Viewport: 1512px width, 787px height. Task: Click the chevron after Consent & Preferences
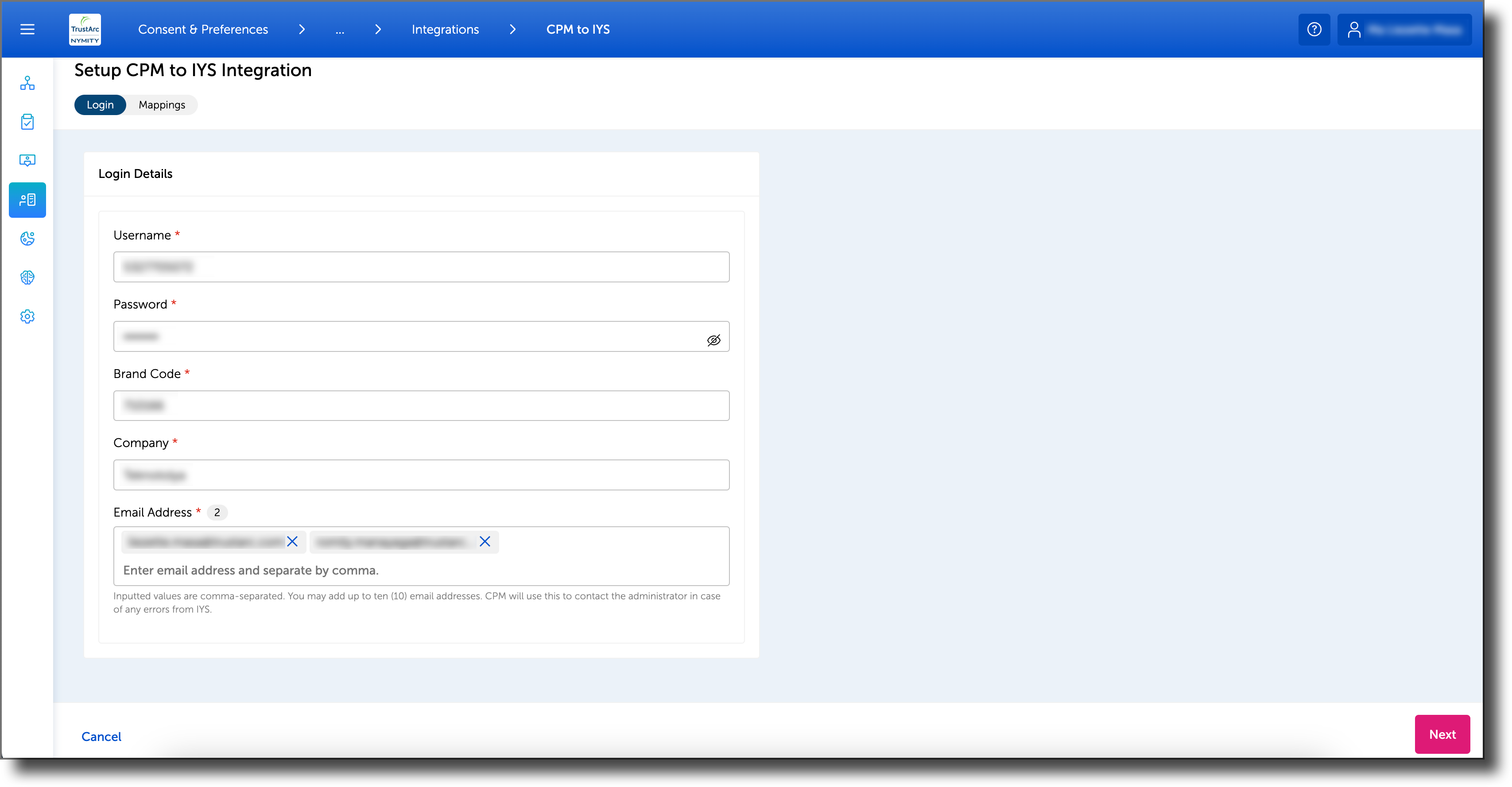(x=302, y=29)
